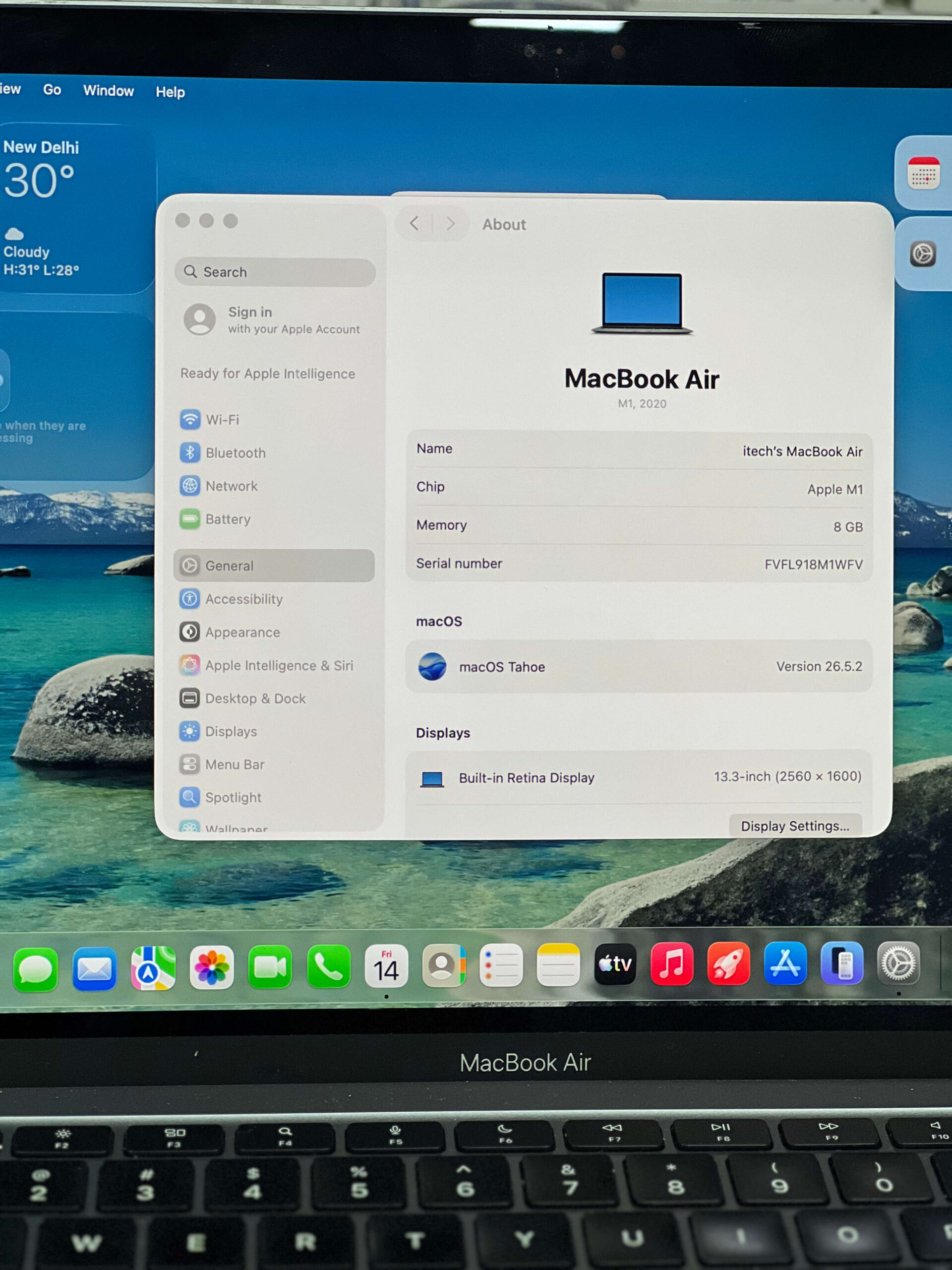Open Photos app in the Dock
This screenshot has height=1270, width=952.
[212, 968]
